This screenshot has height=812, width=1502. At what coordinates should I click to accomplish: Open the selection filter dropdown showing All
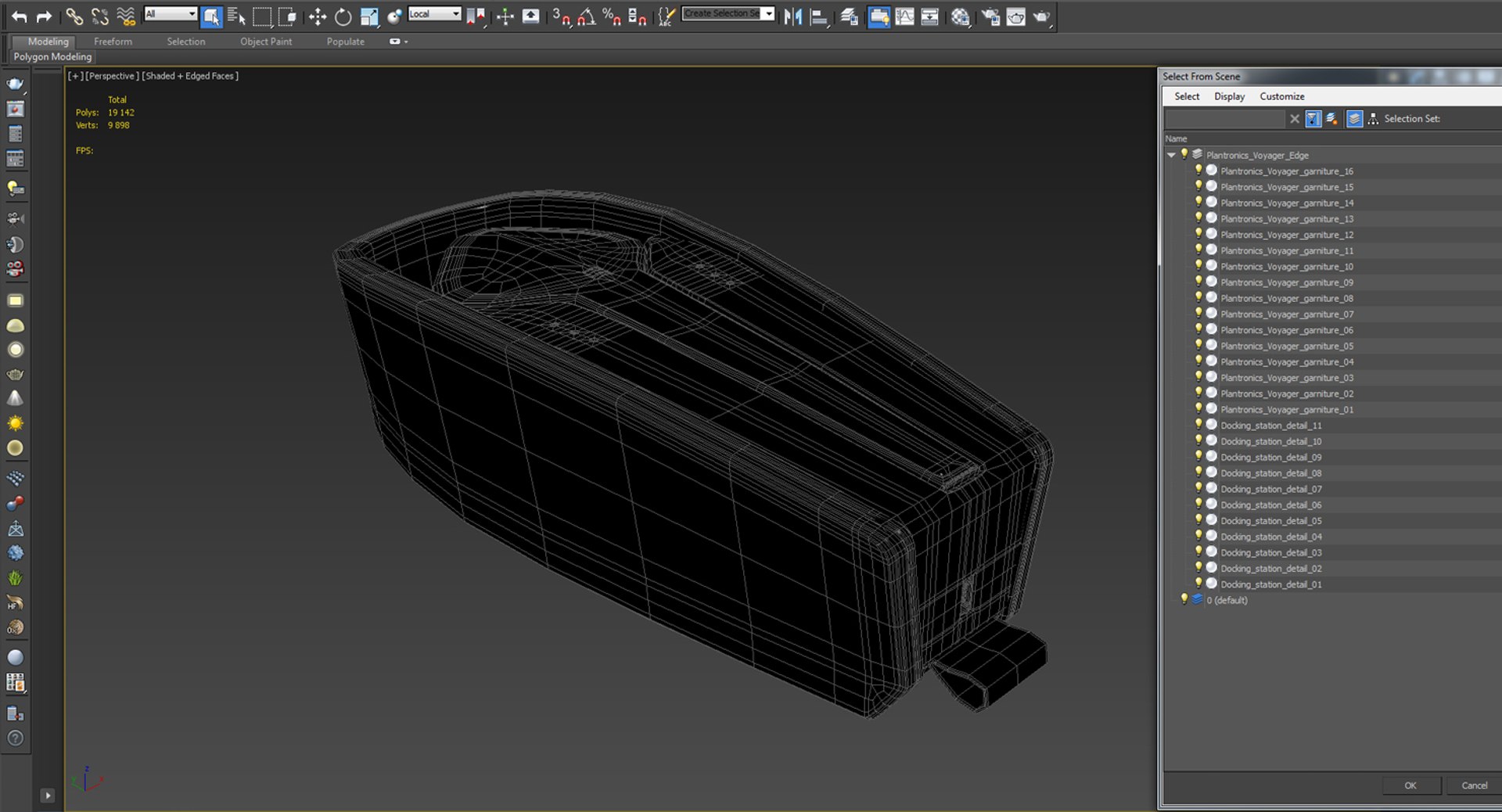(x=170, y=13)
